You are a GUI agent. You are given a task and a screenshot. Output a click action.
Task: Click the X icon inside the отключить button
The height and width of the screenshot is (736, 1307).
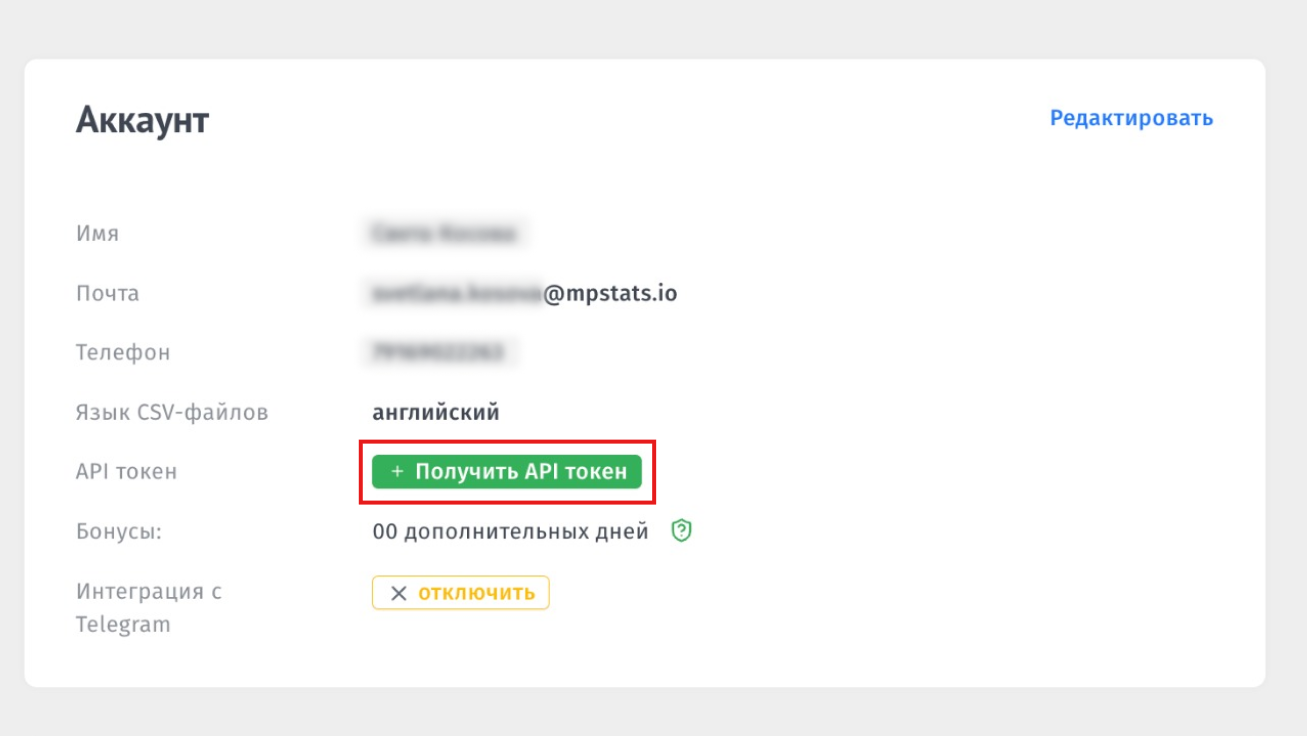pos(398,593)
